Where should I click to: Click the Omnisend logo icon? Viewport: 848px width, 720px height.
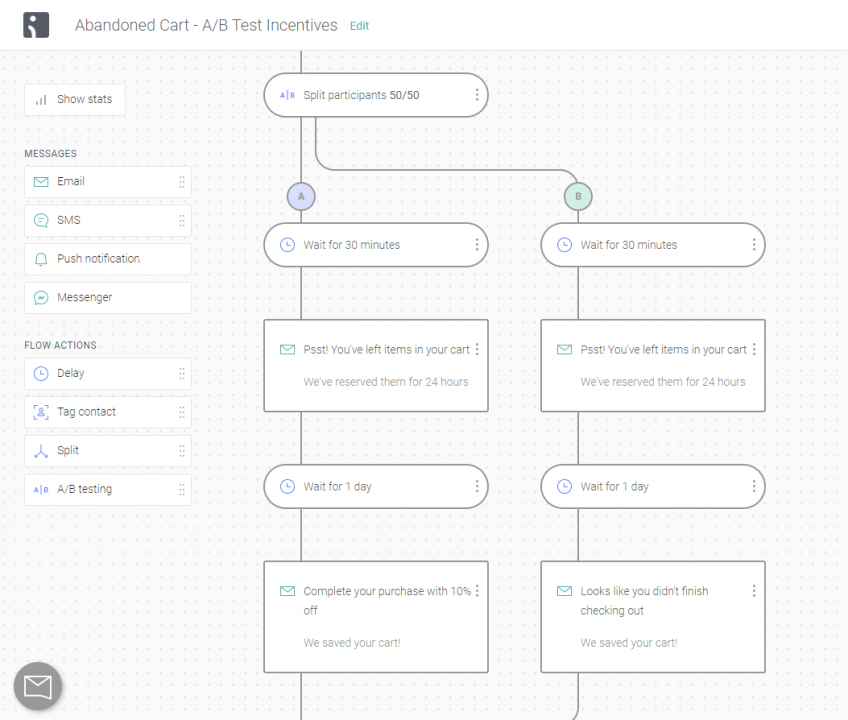point(36,25)
